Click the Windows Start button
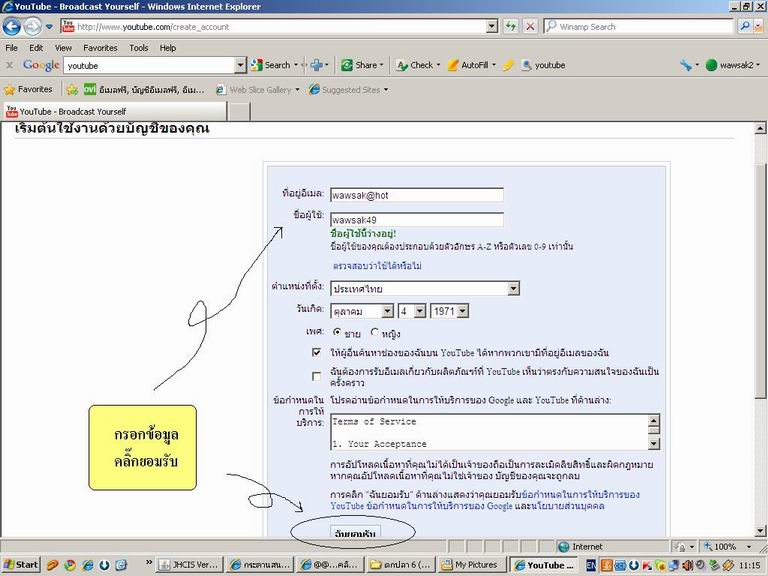 point(21,565)
